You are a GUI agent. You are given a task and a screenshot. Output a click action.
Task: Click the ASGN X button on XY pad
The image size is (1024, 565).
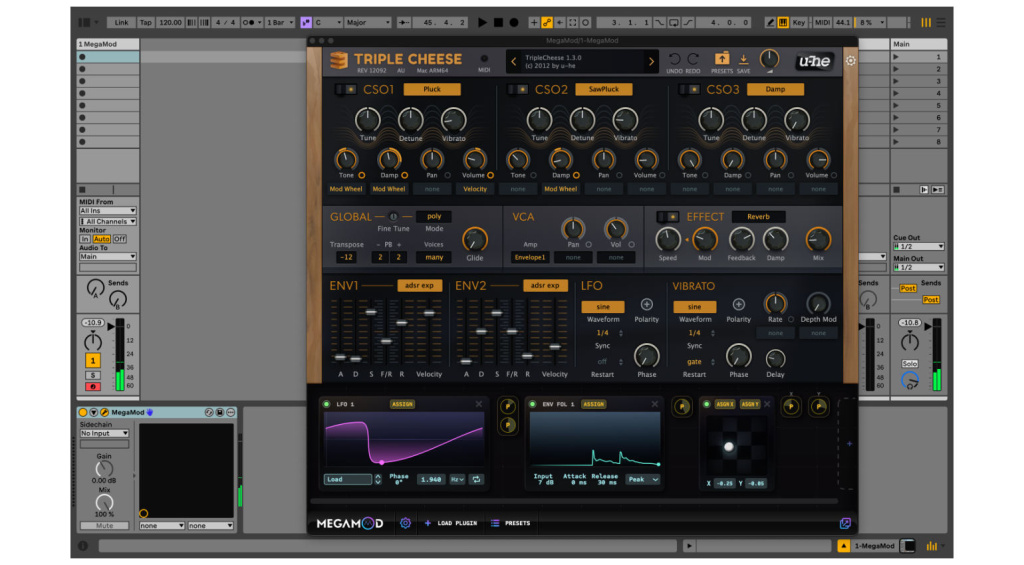pos(724,404)
